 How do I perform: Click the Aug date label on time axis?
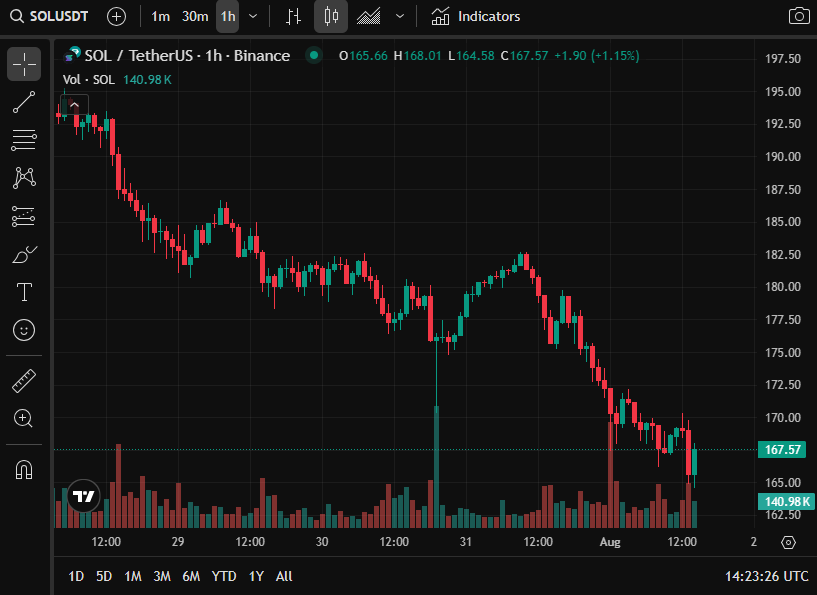[x=610, y=542]
